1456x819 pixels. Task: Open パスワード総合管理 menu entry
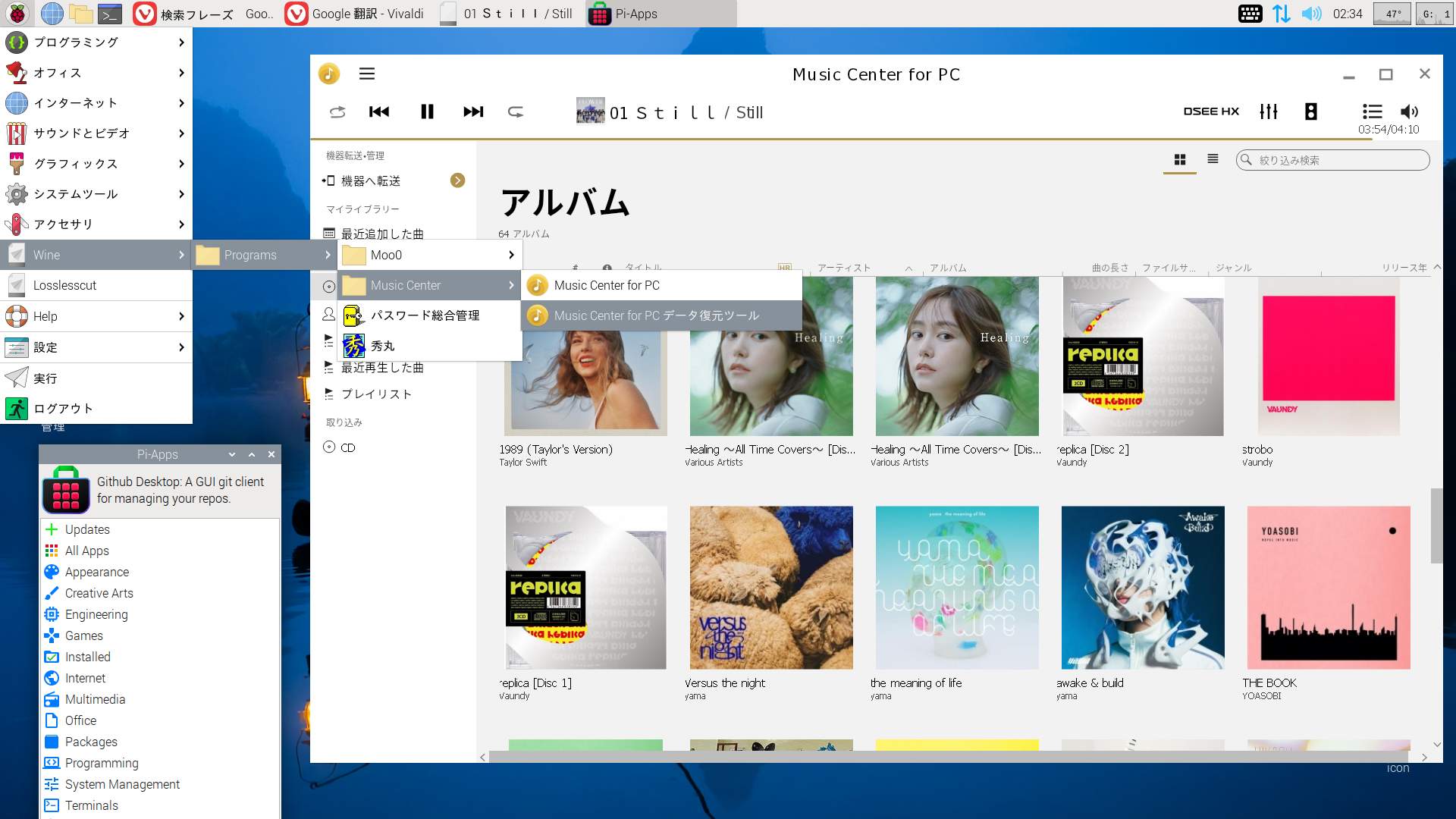coord(429,315)
